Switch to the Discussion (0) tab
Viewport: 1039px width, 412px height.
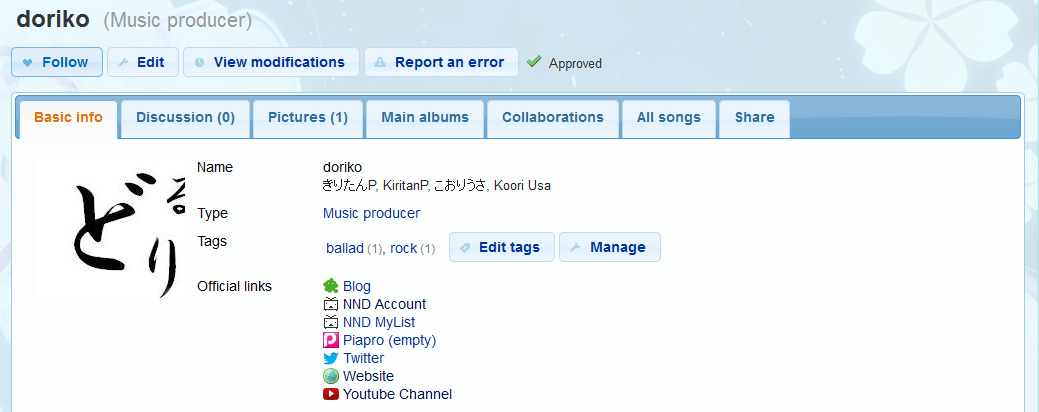coord(185,118)
